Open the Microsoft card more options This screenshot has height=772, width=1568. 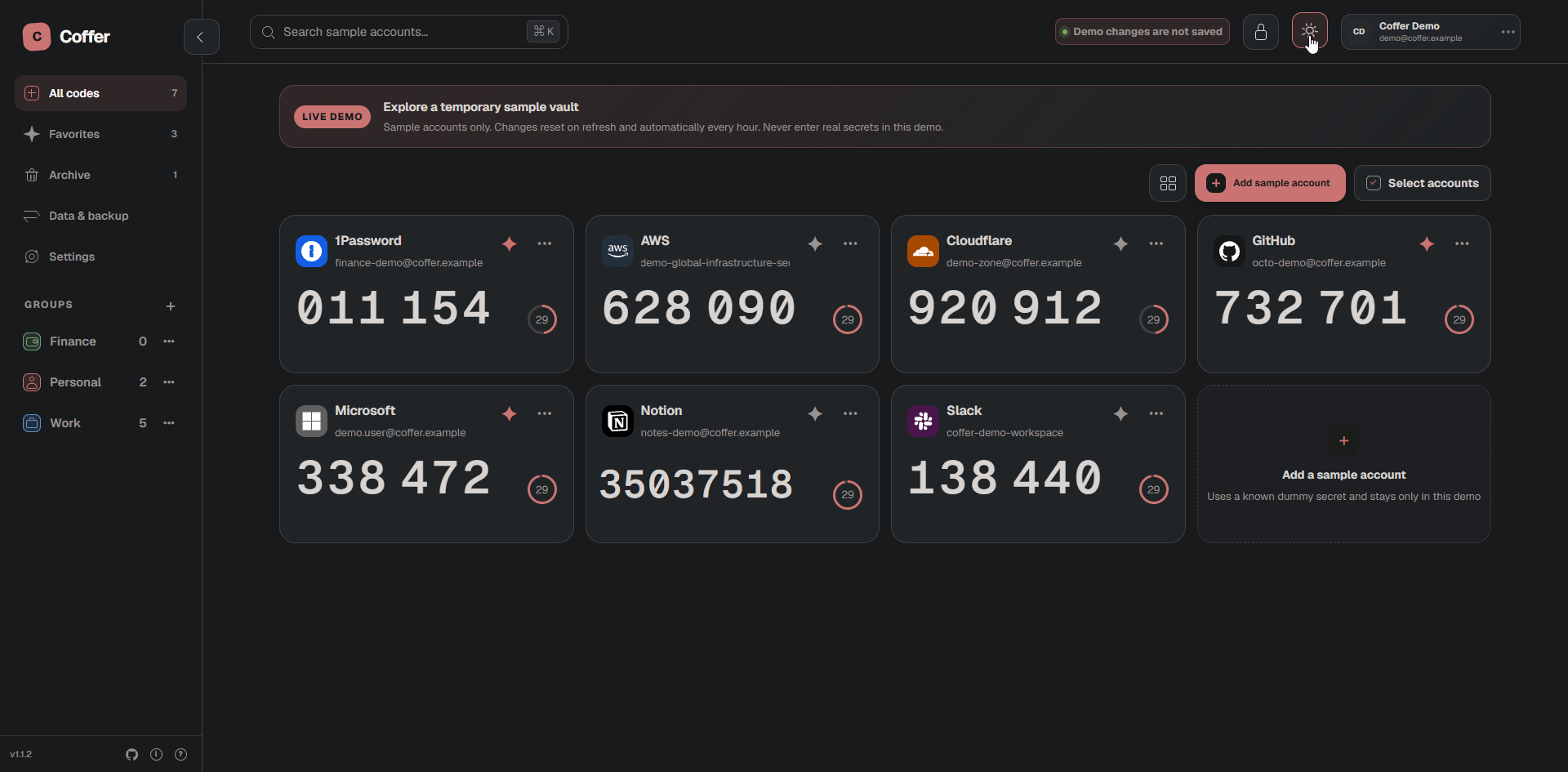click(545, 413)
